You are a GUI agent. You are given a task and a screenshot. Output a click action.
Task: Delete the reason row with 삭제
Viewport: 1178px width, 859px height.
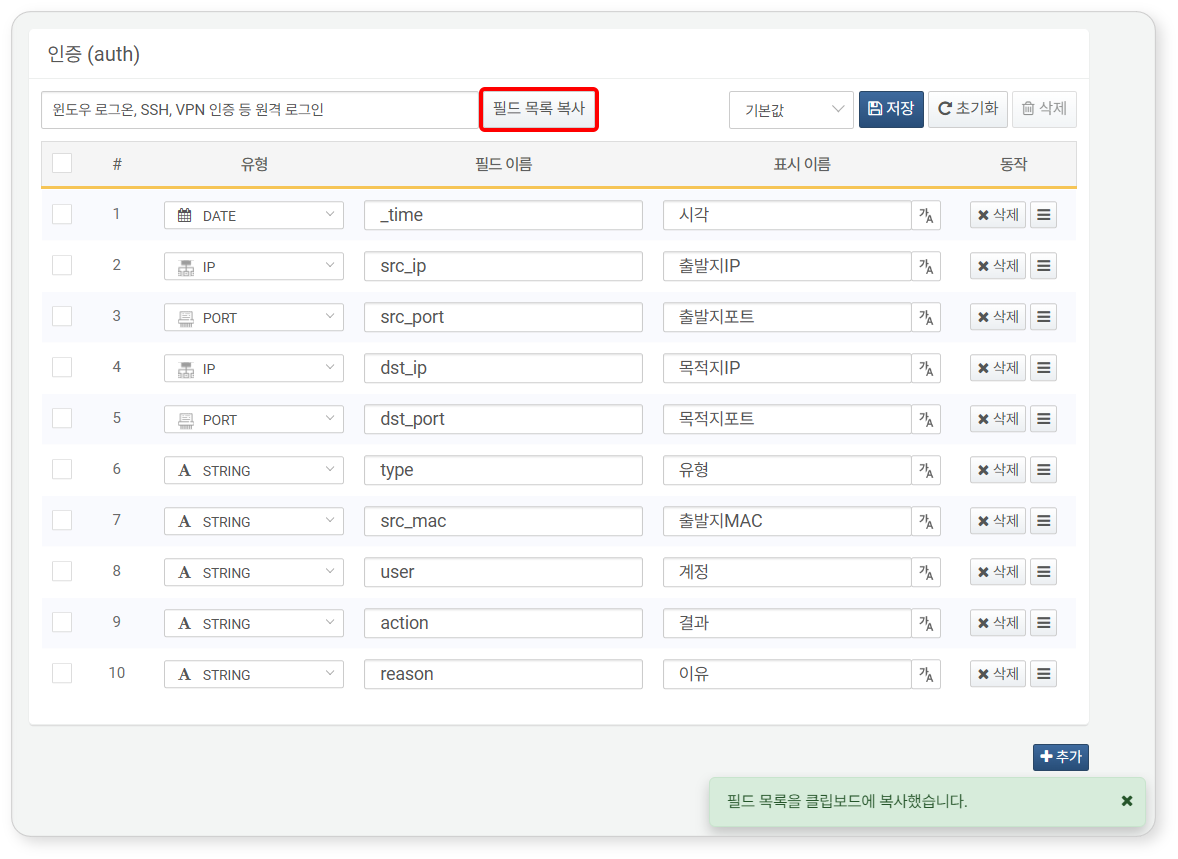pyautogui.click(x=998, y=674)
